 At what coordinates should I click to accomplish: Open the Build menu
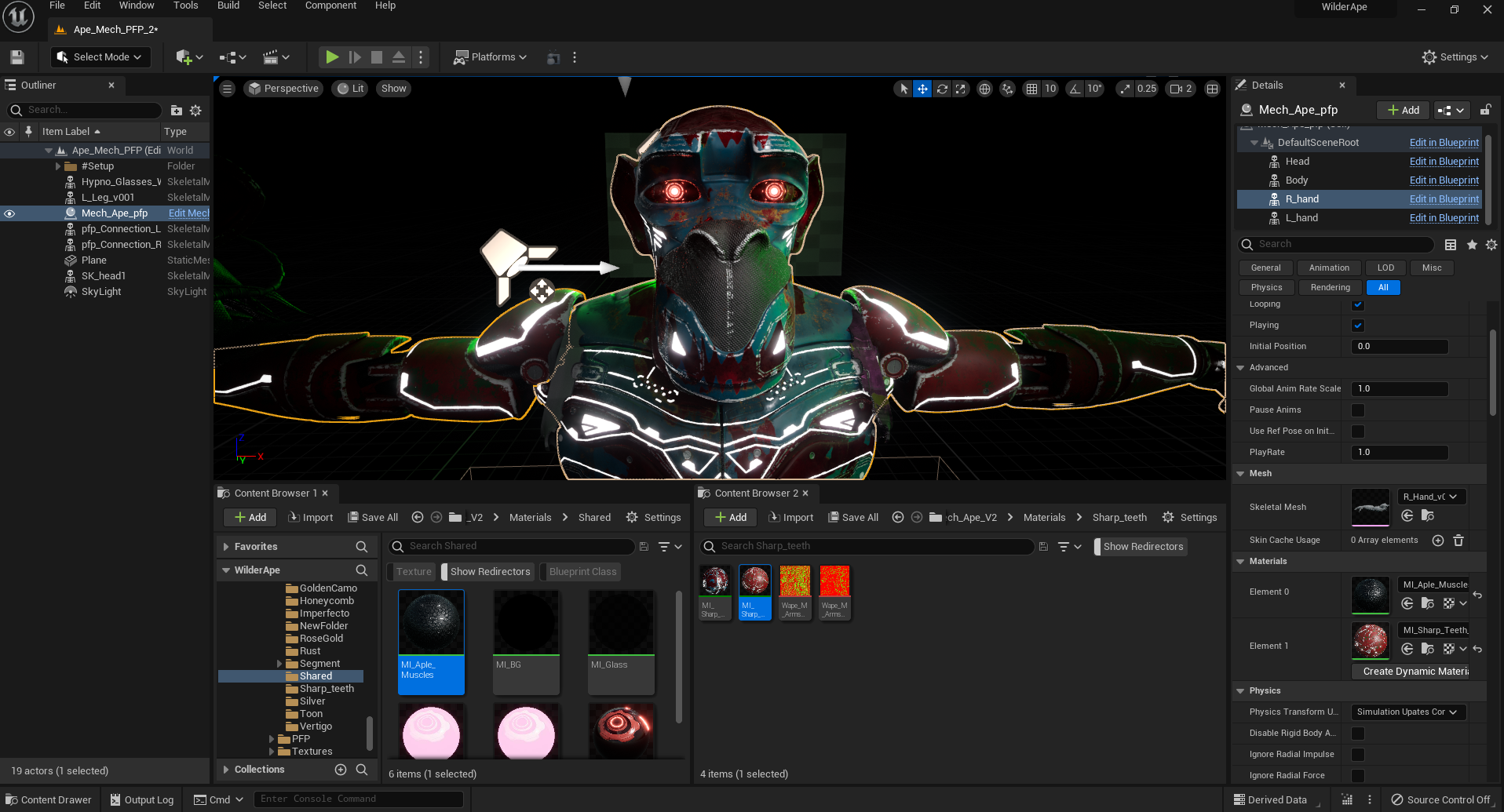pyautogui.click(x=228, y=5)
